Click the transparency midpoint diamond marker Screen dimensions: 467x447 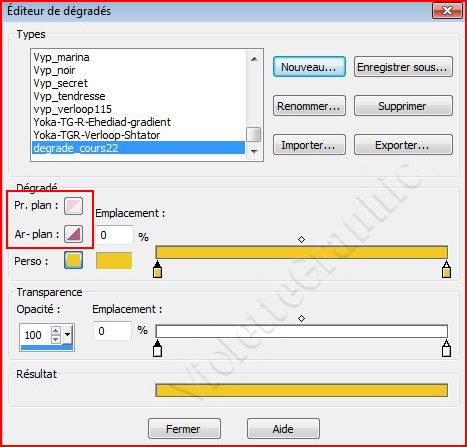[301, 318]
